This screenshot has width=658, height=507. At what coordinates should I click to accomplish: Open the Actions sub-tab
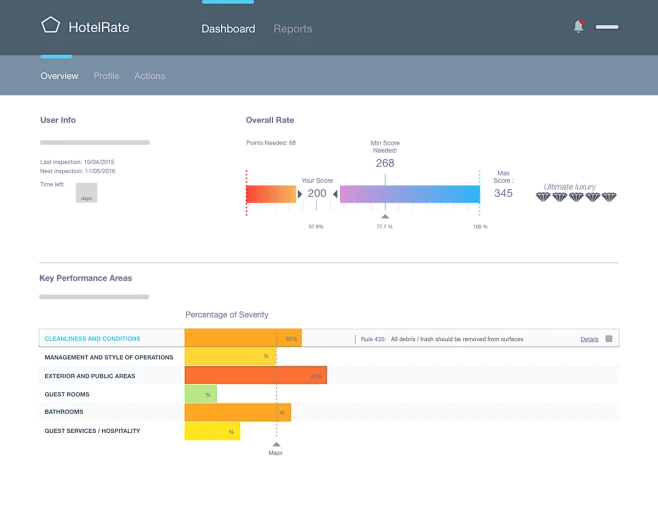tap(150, 76)
